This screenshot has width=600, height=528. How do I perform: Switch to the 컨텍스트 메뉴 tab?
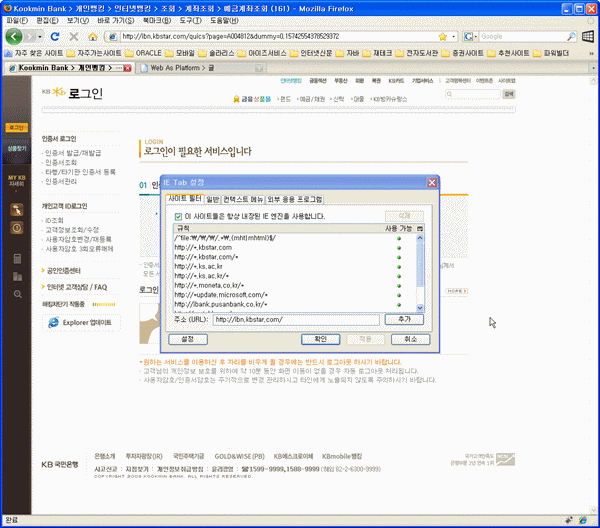click(243, 199)
